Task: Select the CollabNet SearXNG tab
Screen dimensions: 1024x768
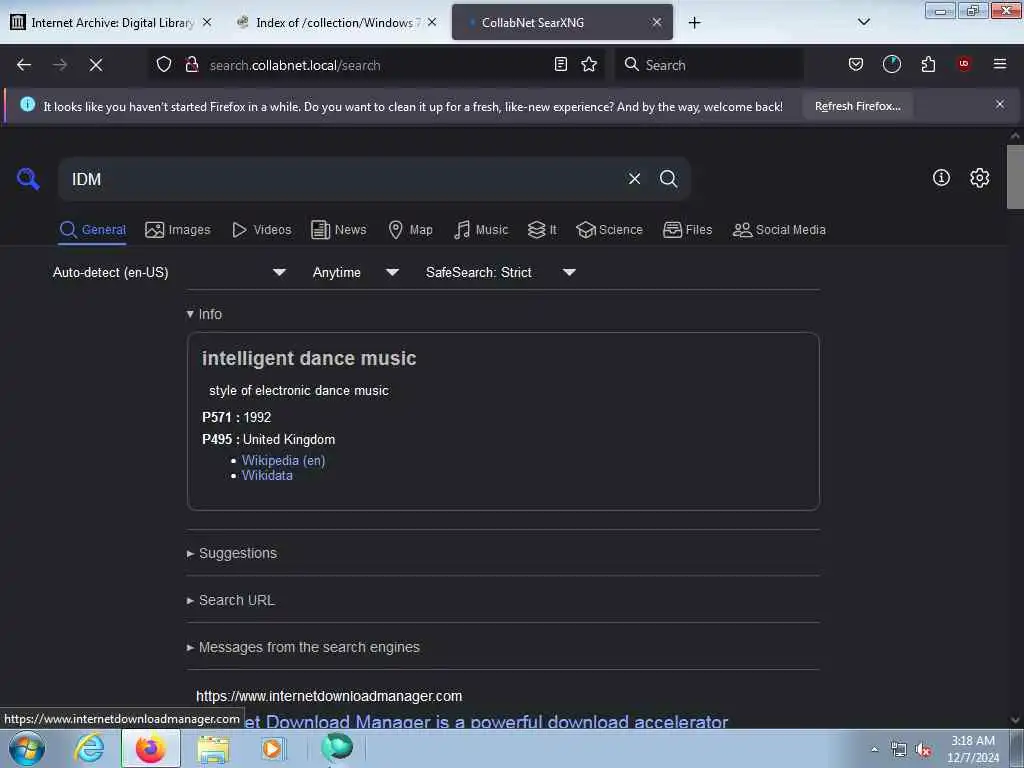Action: click(562, 22)
